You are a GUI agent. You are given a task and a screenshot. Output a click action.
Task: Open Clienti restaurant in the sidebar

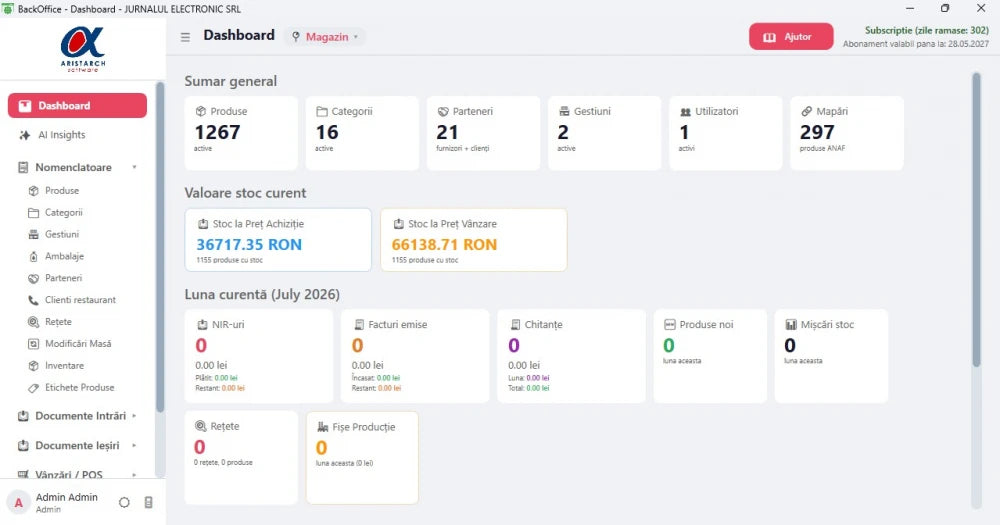pyautogui.click(x=80, y=300)
